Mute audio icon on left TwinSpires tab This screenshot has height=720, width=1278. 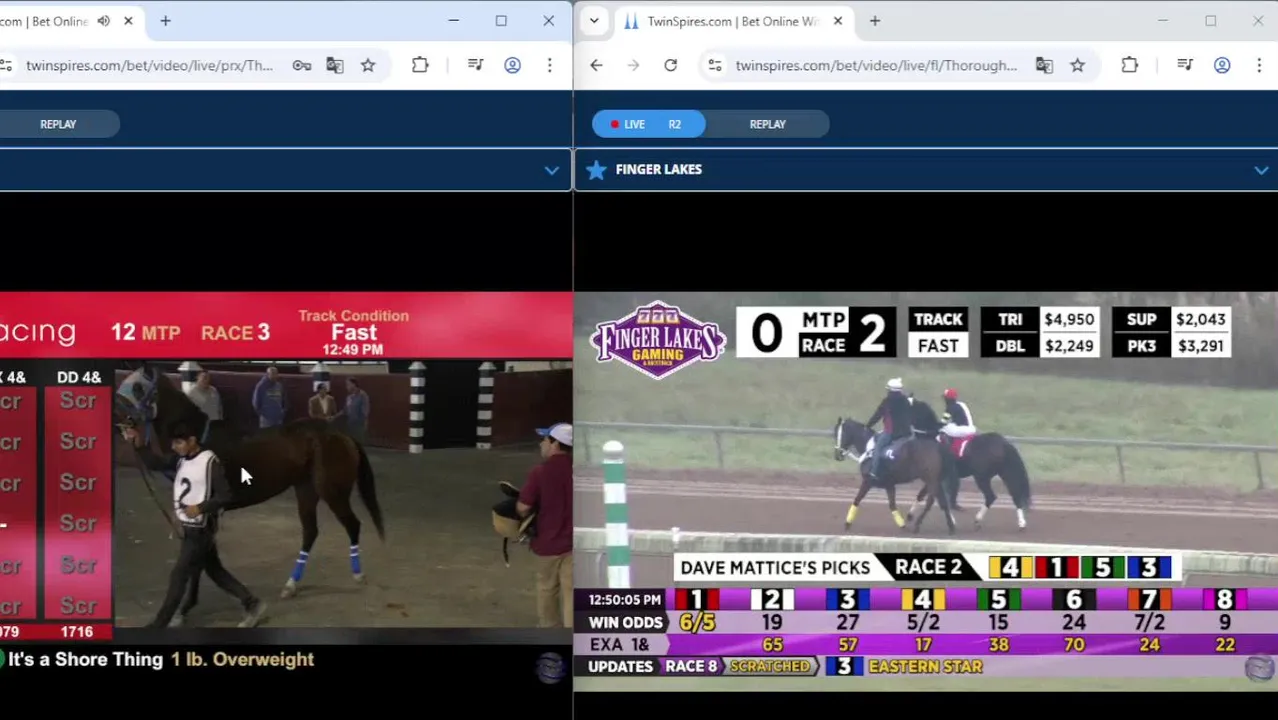click(103, 21)
